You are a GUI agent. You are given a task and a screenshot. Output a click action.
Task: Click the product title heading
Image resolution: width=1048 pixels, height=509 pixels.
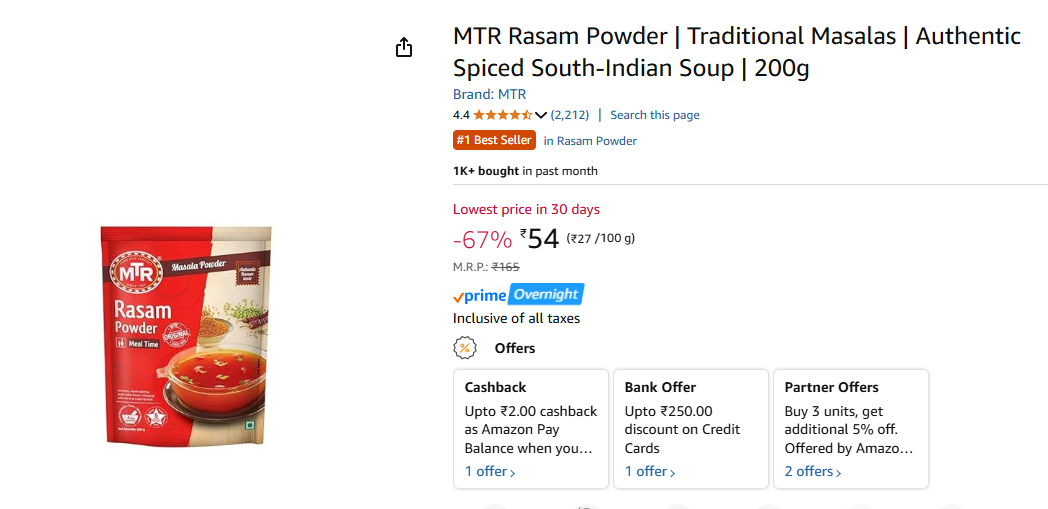[x=737, y=52]
